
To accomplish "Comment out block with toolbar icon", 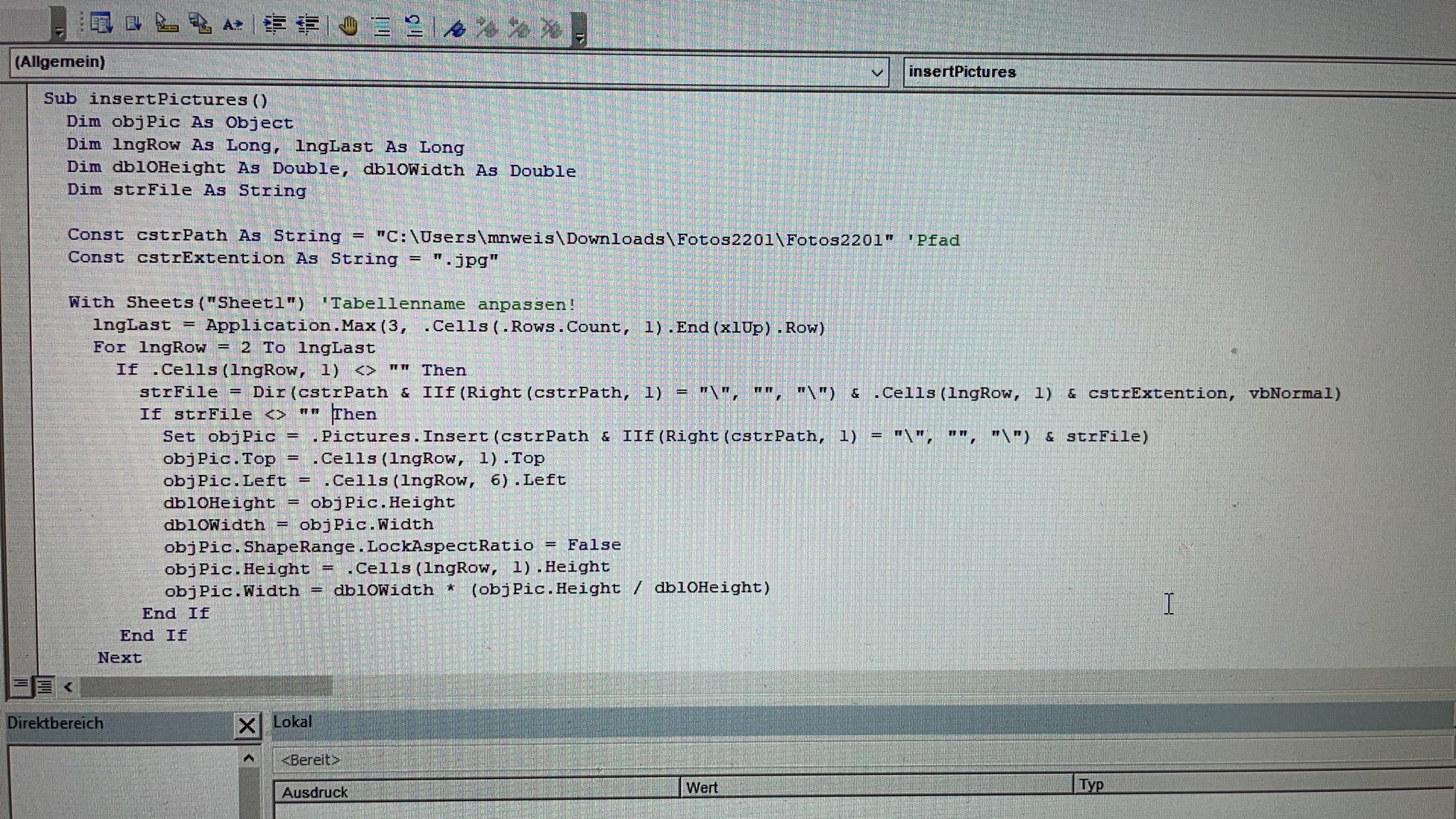I will [382, 27].
